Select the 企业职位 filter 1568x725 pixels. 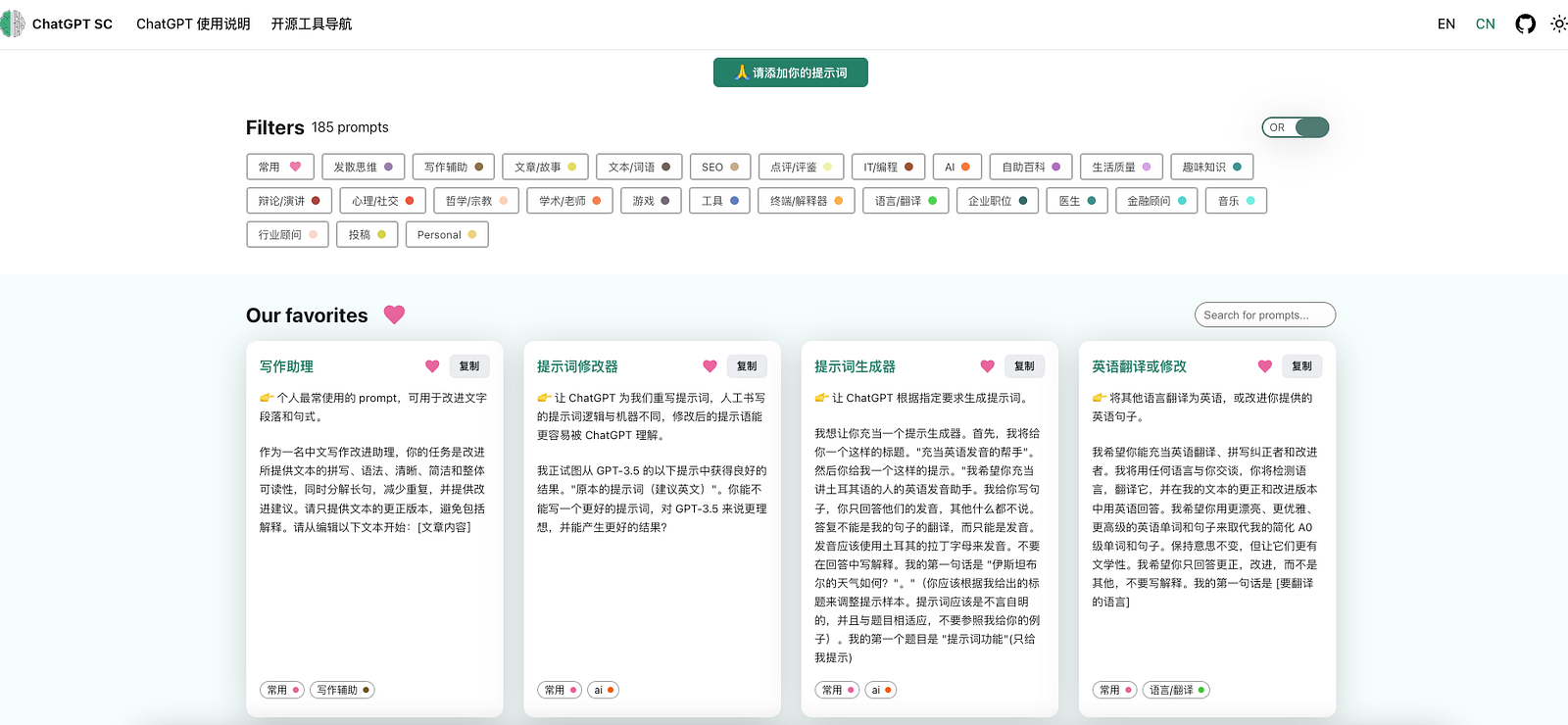(998, 201)
